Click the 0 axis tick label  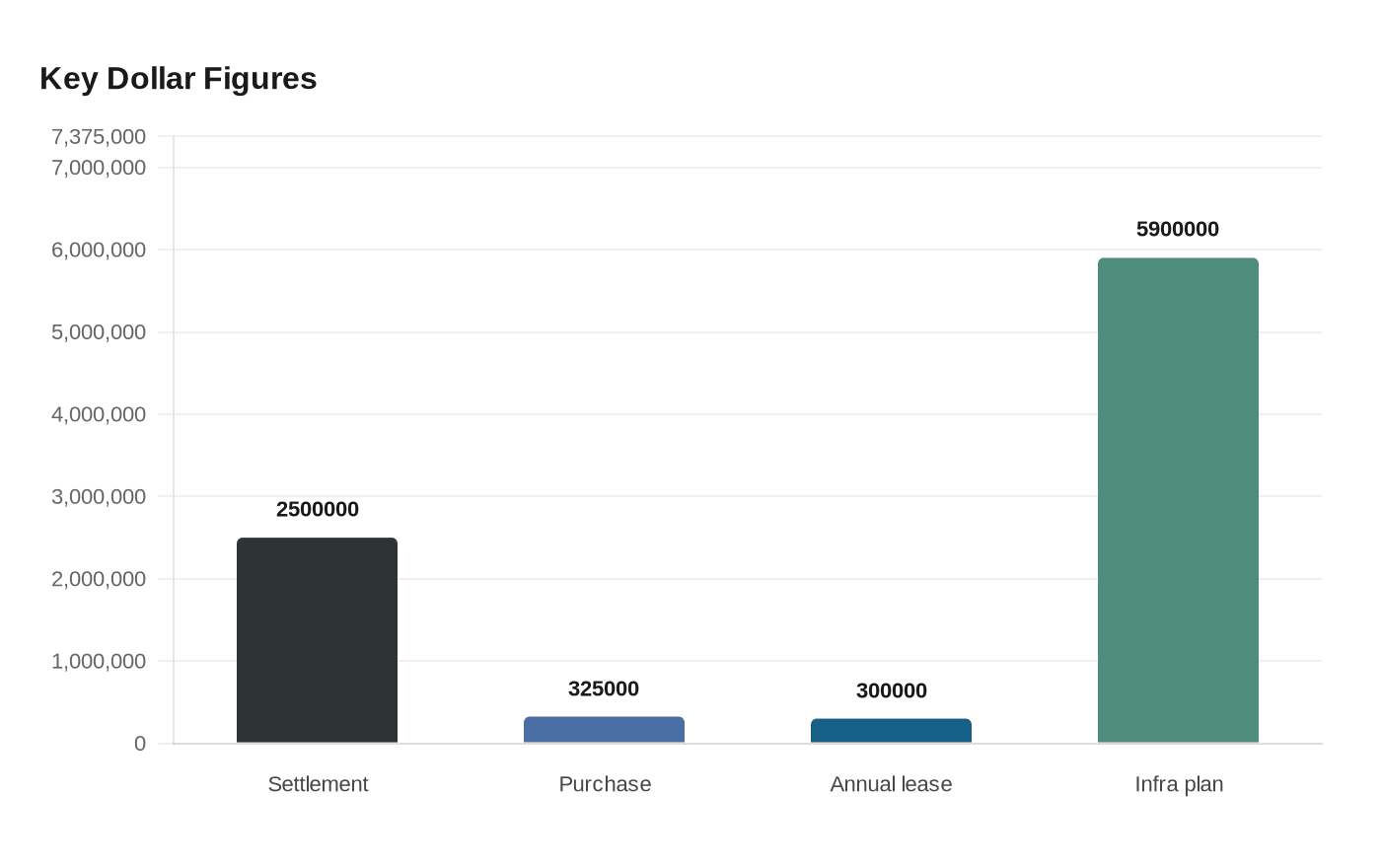coord(140,744)
